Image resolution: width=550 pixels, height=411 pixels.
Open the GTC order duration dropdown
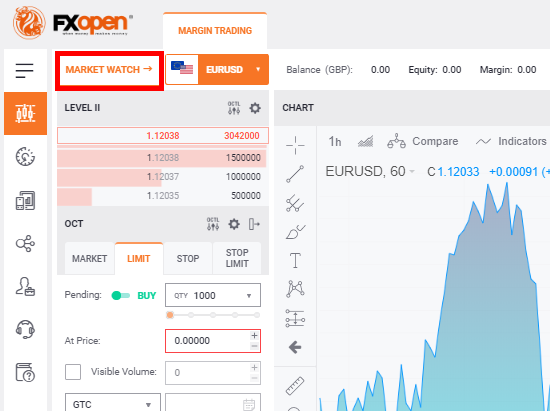[x=113, y=404]
